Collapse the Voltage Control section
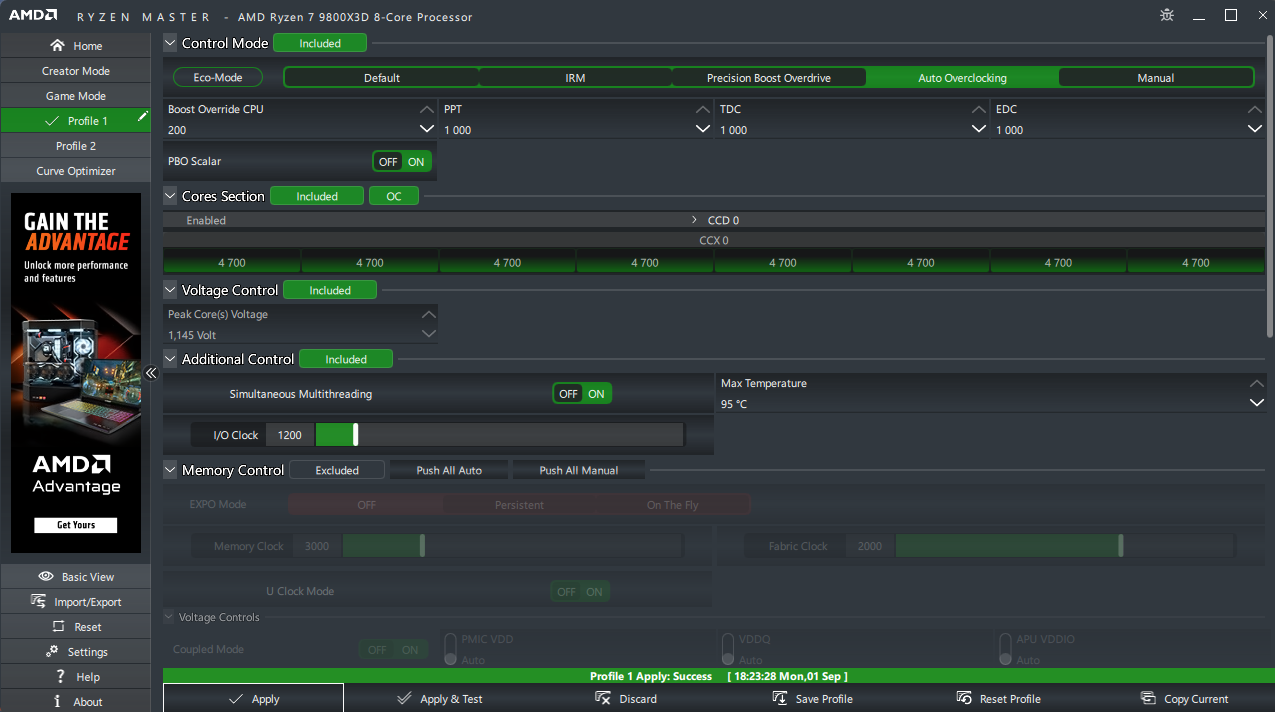The width and height of the screenshot is (1275, 712). coord(170,290)
